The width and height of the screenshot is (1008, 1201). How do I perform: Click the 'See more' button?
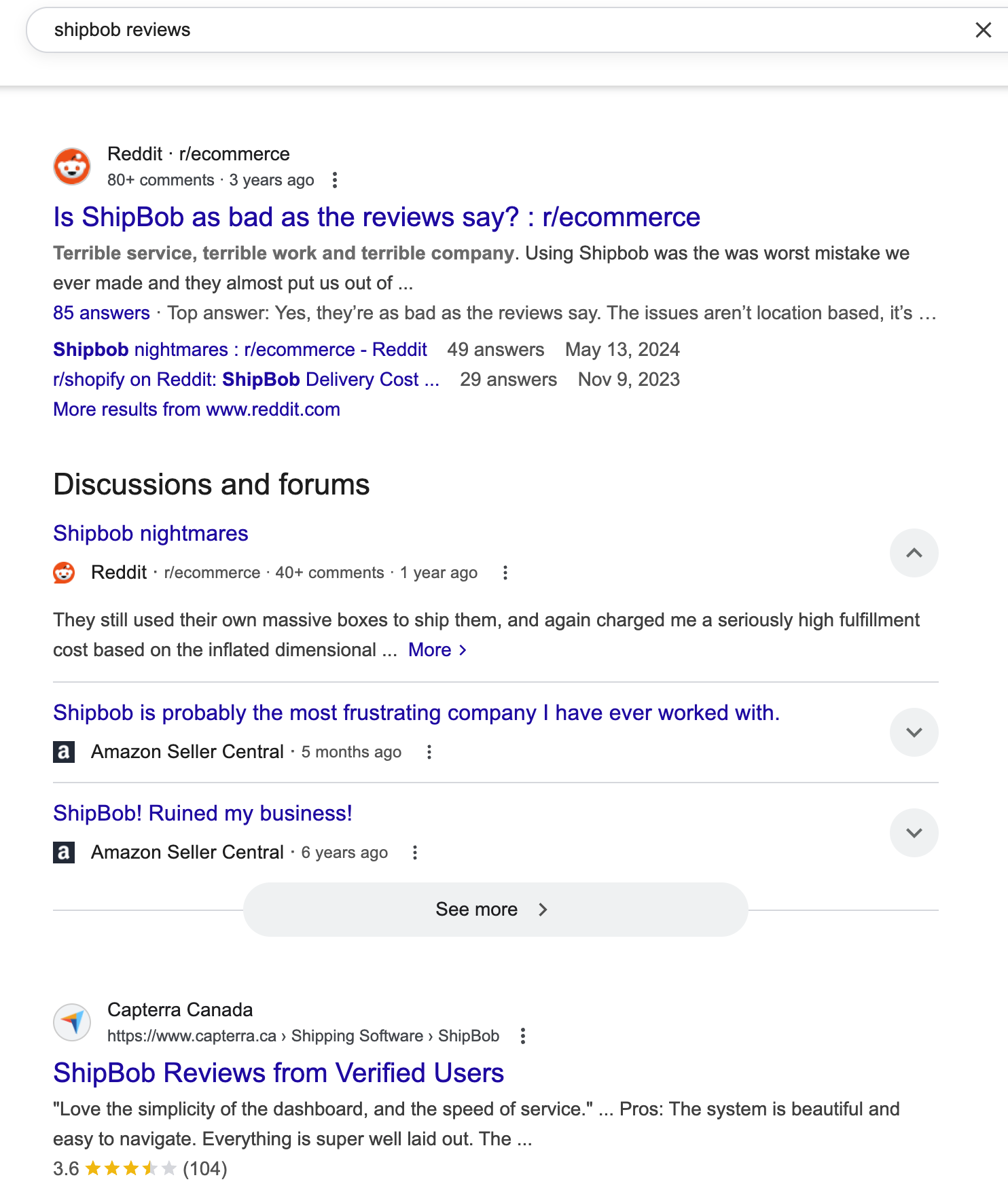point(495,910)
